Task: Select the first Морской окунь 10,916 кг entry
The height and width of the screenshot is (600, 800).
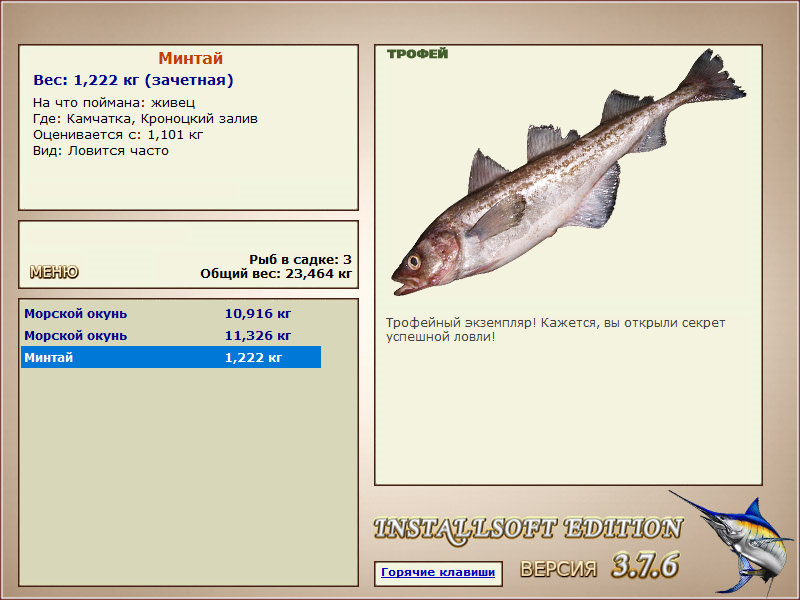Action: [171, 313]
